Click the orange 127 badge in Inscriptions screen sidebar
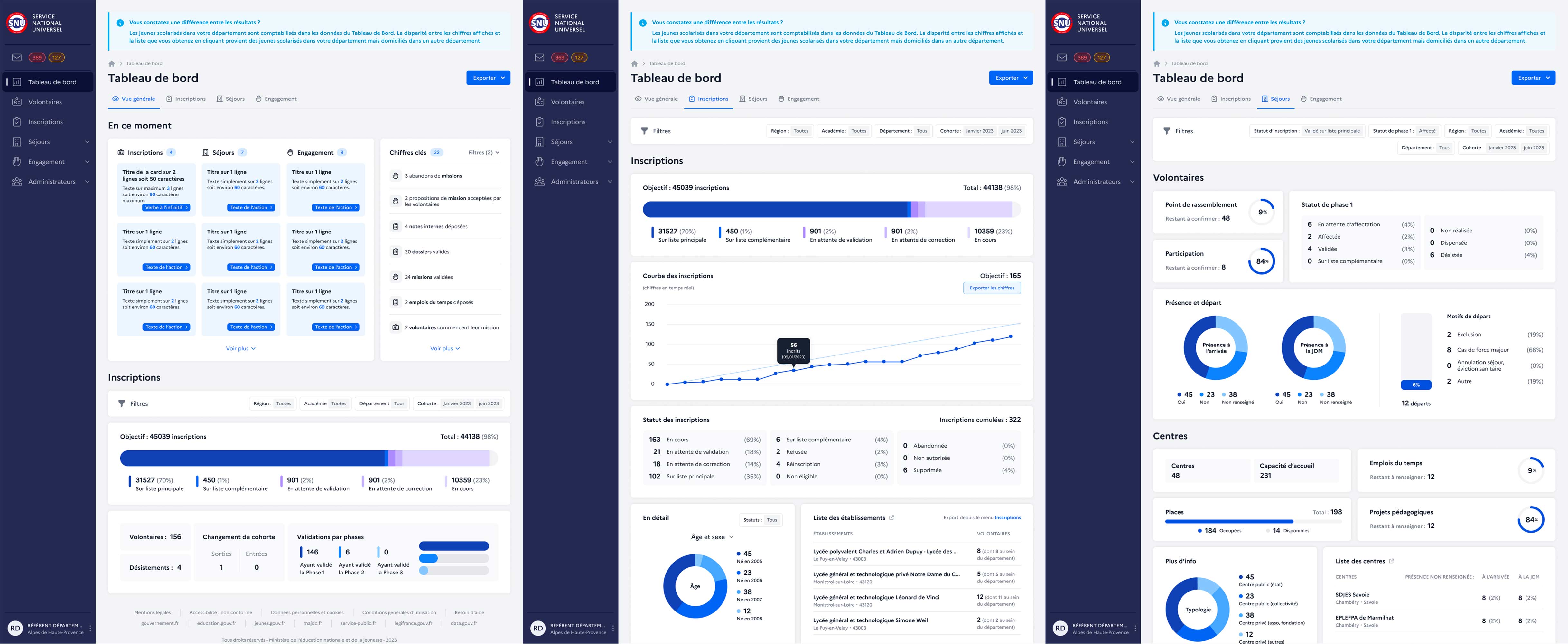Screen dimensions: 1568x644 (x=579, y=57)
